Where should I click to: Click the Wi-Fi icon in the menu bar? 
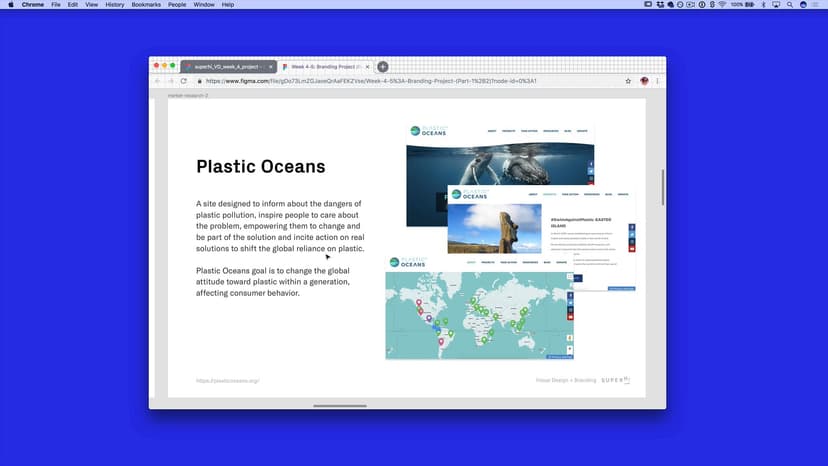[x=721, y=5]
